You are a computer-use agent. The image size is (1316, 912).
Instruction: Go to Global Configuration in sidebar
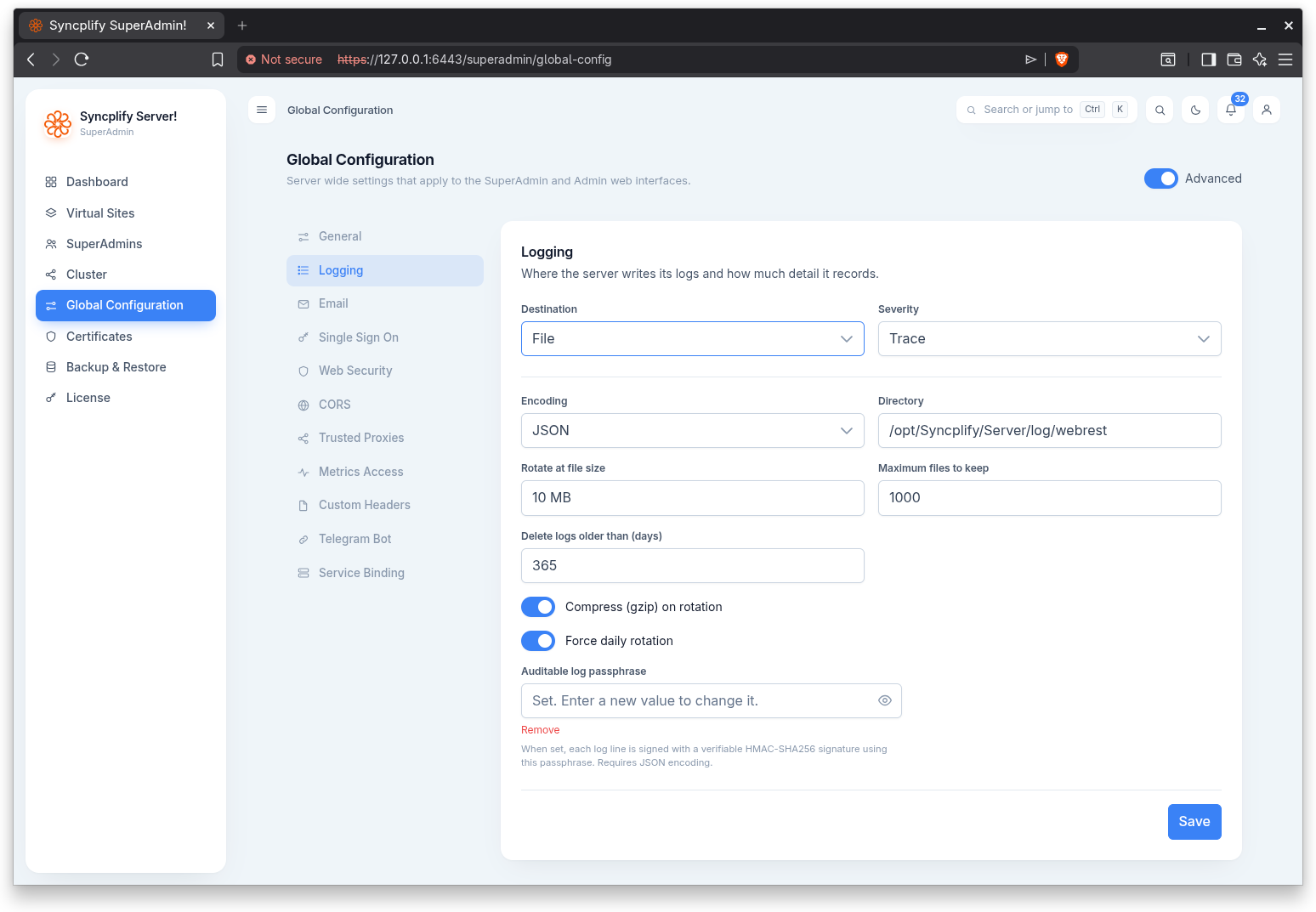(x=126, y=305)
